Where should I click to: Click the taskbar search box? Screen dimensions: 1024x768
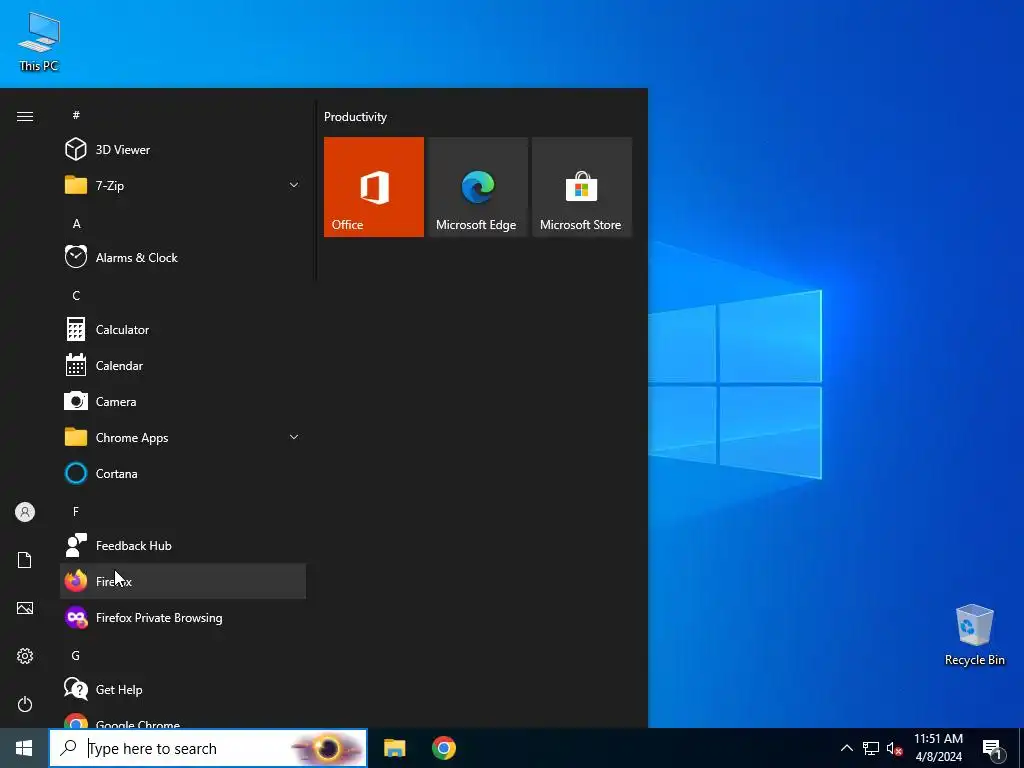click(208, 748)
